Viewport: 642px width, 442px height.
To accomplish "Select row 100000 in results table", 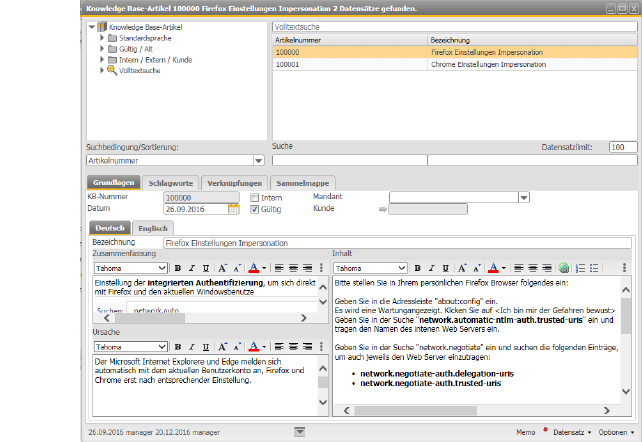I will click(455, 52).
